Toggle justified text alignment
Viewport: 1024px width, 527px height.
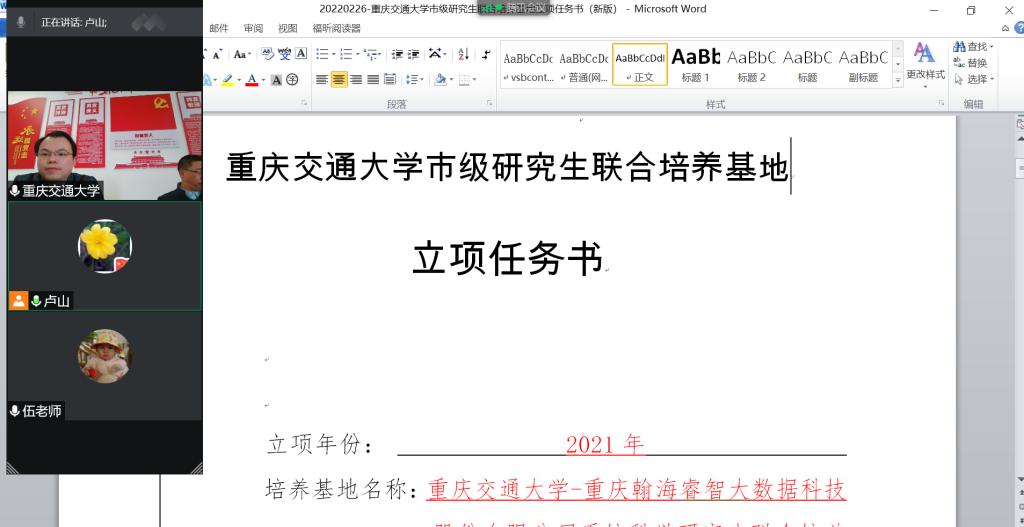373,80
